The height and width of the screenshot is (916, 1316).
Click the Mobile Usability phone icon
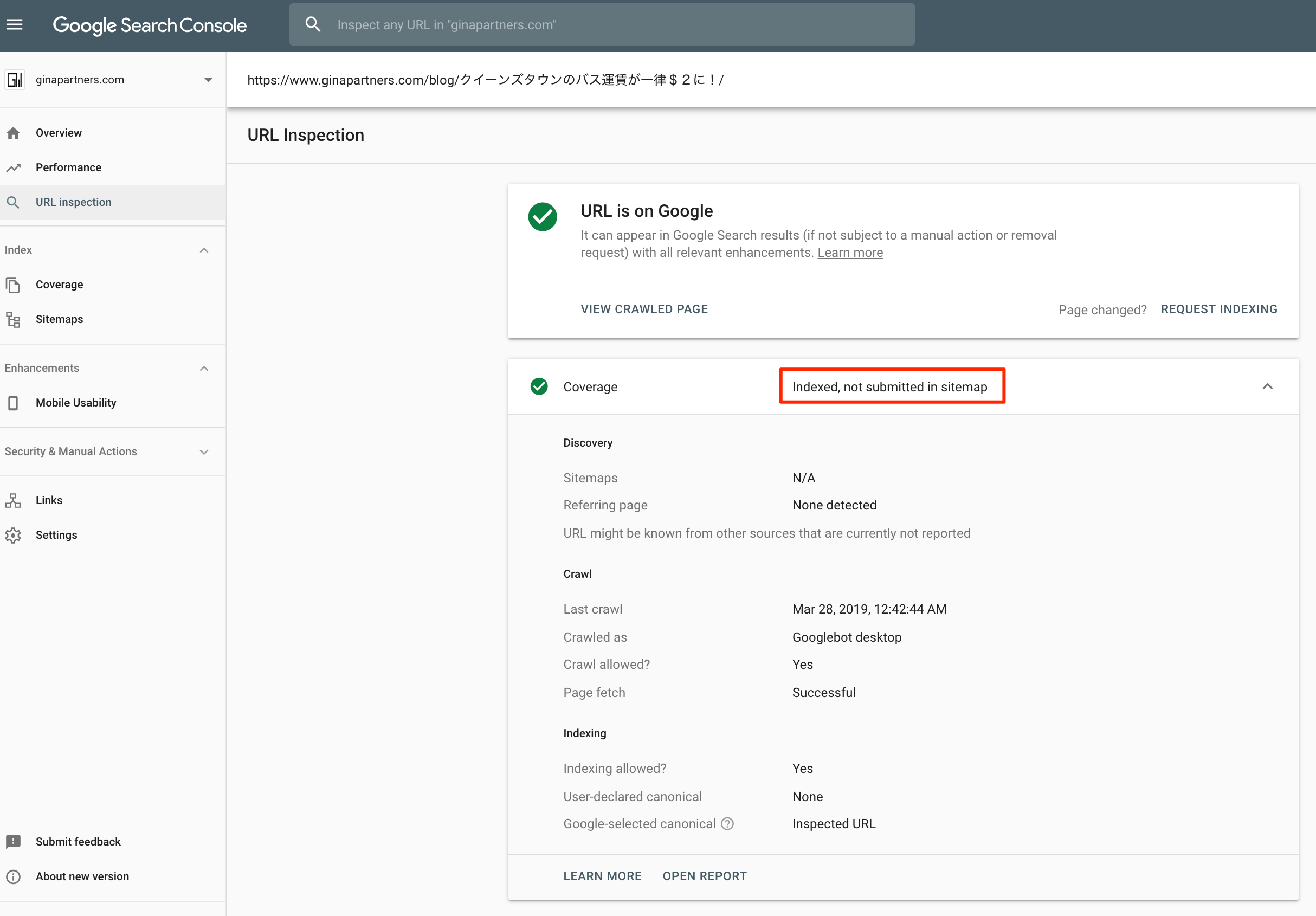tap(13, 403)
